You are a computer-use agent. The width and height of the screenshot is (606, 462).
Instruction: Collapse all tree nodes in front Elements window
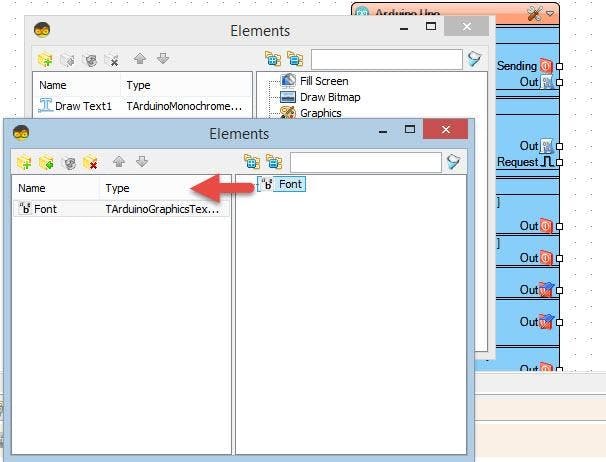pos(274,162)
